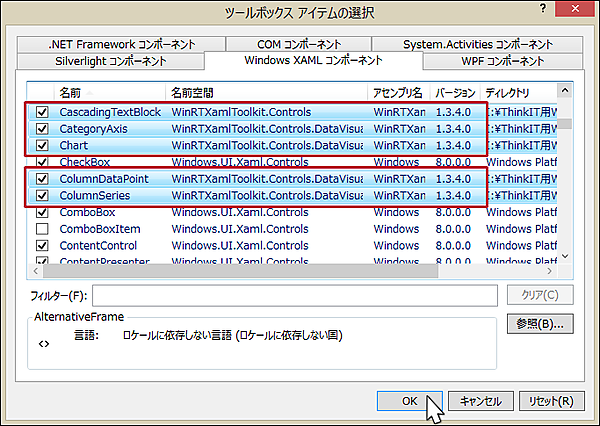The height and width of the screenshot is (426, 600).
Task: Click the フィルター text input field
Action: coord(295,296)
